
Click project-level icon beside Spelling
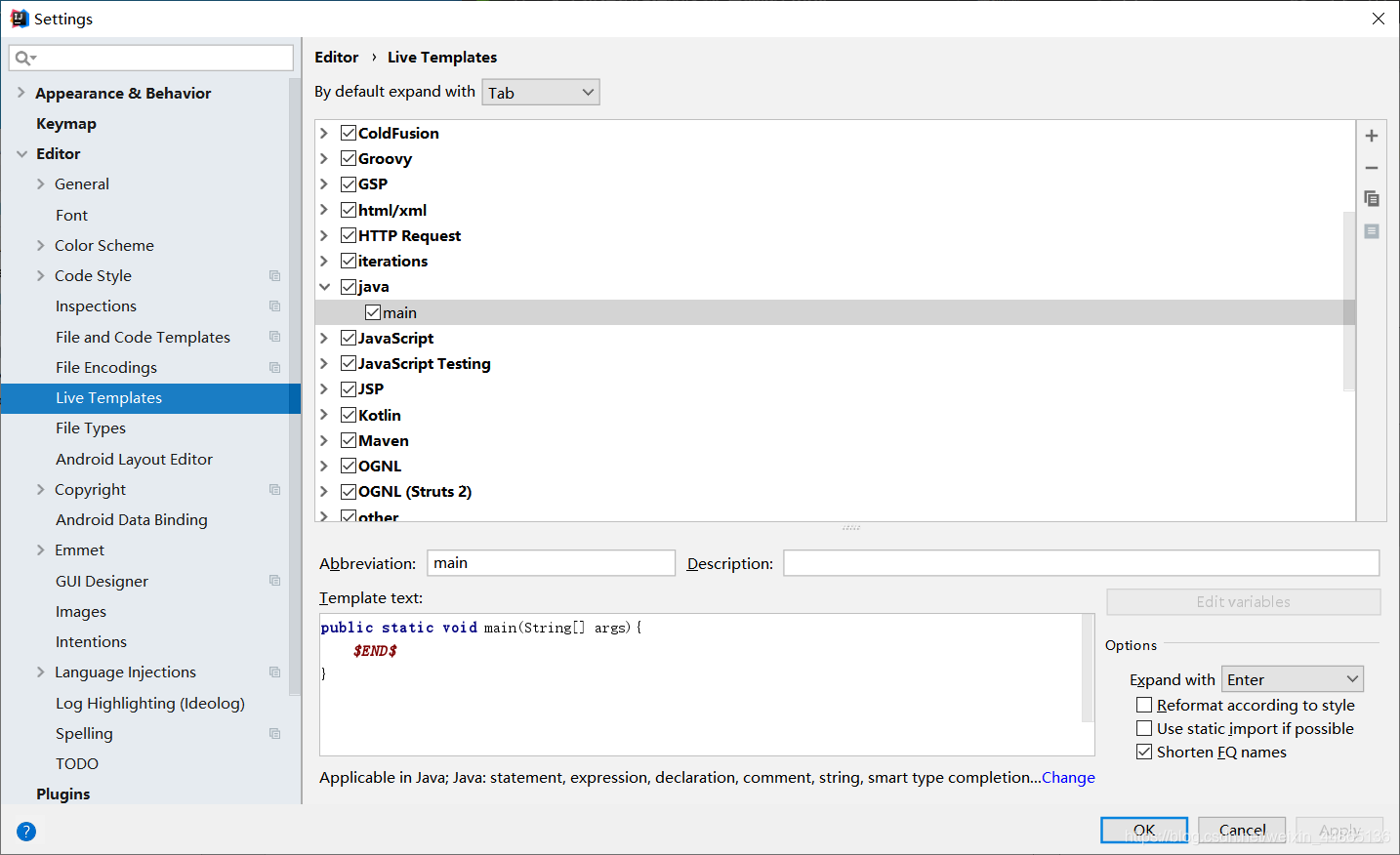(275, 734)
